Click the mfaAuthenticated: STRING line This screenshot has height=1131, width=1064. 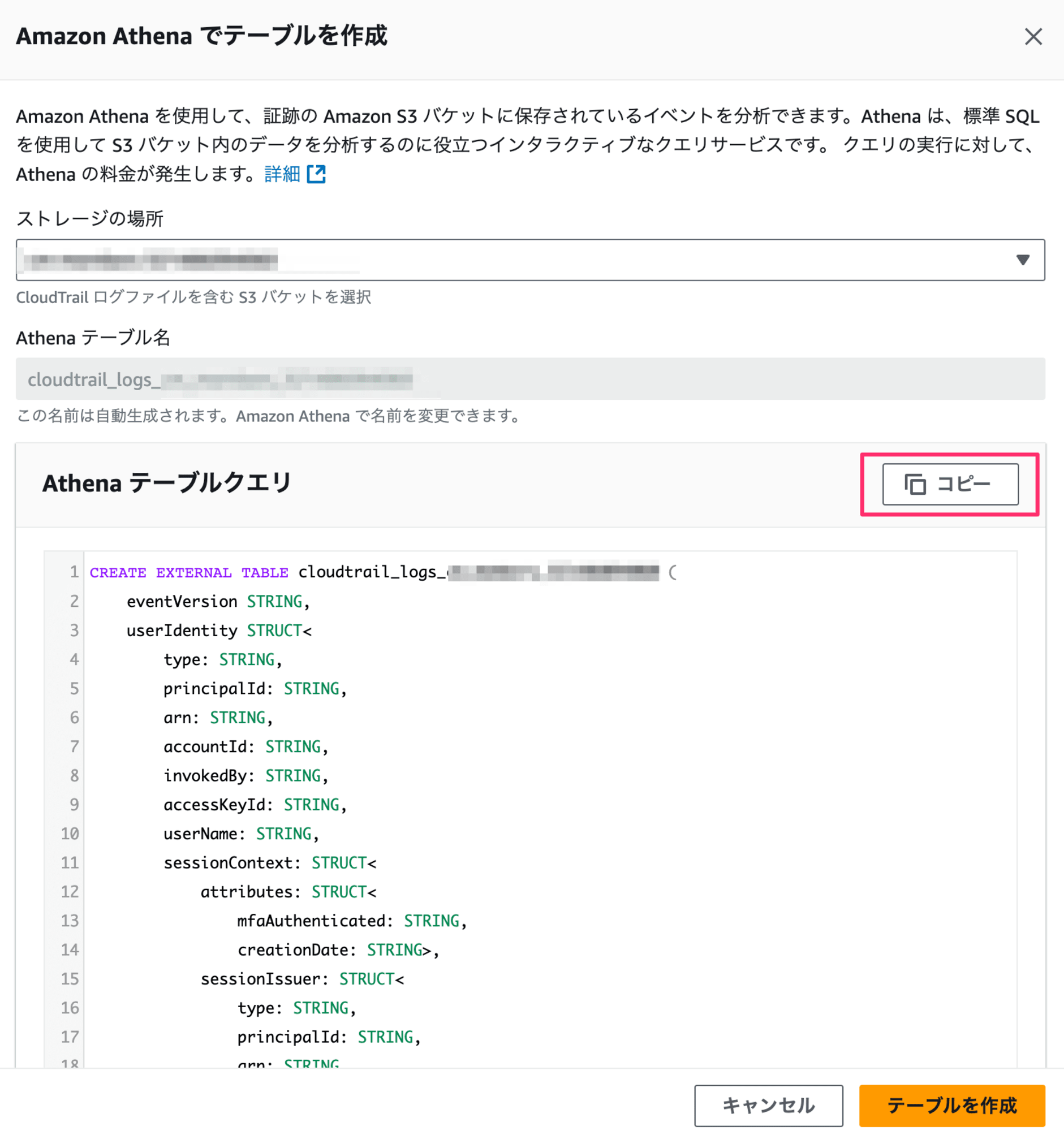coord(352,921)
